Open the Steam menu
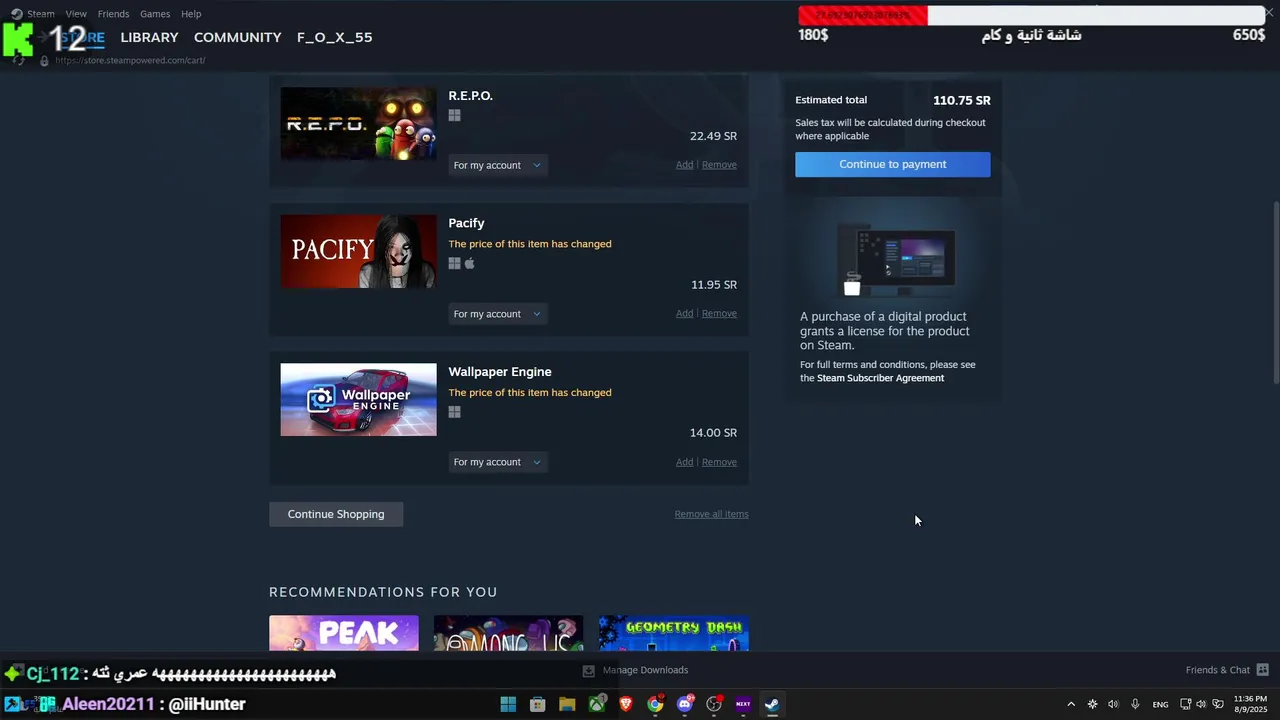This screenshot has width=1280, height=720. [x=41, y=14]
